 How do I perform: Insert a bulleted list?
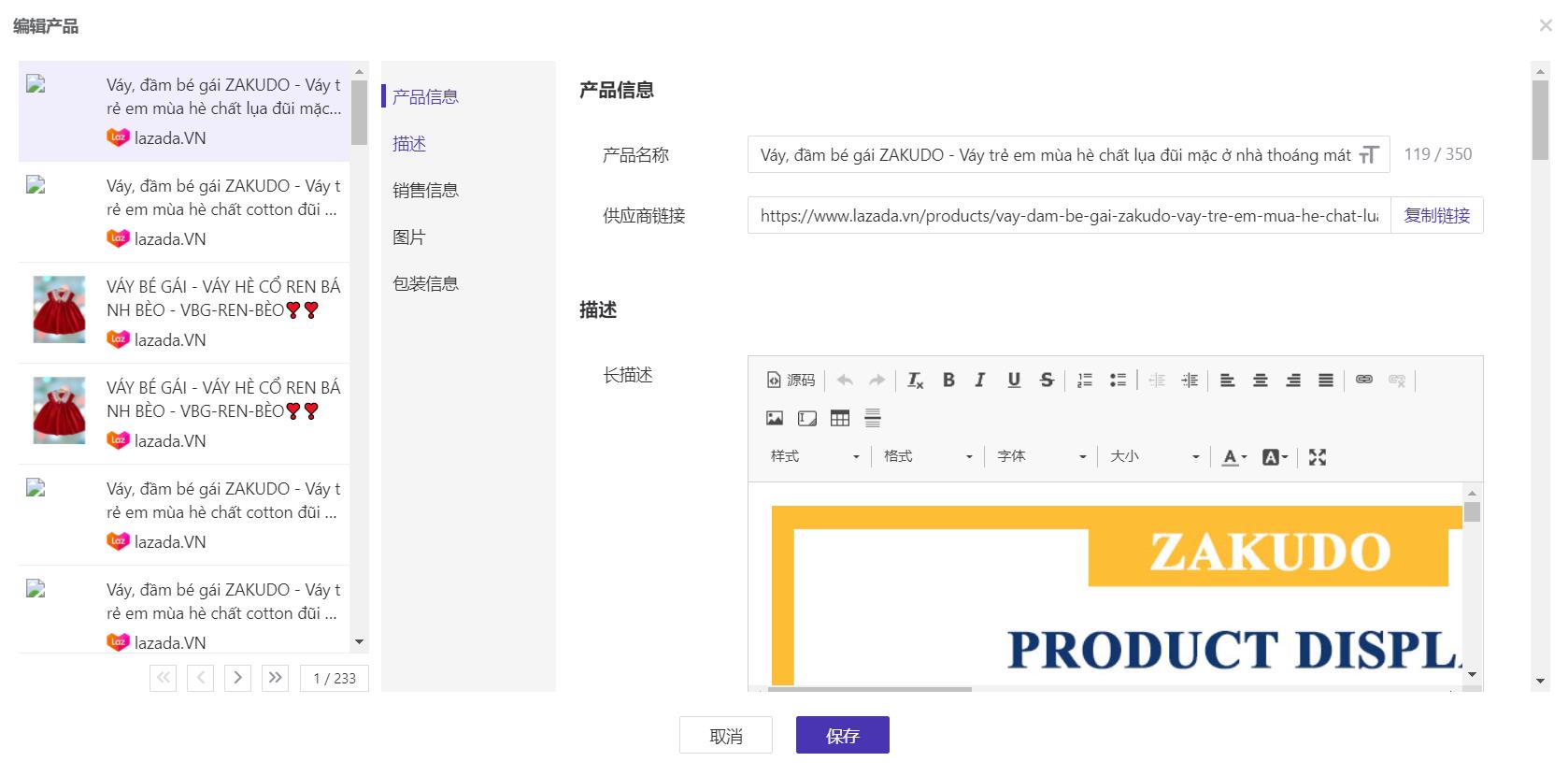1118,380
